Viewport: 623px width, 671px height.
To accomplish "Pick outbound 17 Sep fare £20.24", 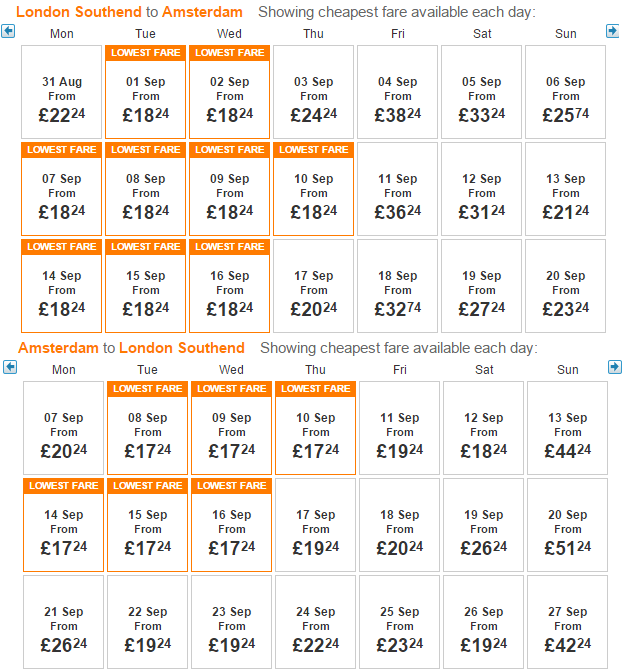I will click(x=314, y=286).
